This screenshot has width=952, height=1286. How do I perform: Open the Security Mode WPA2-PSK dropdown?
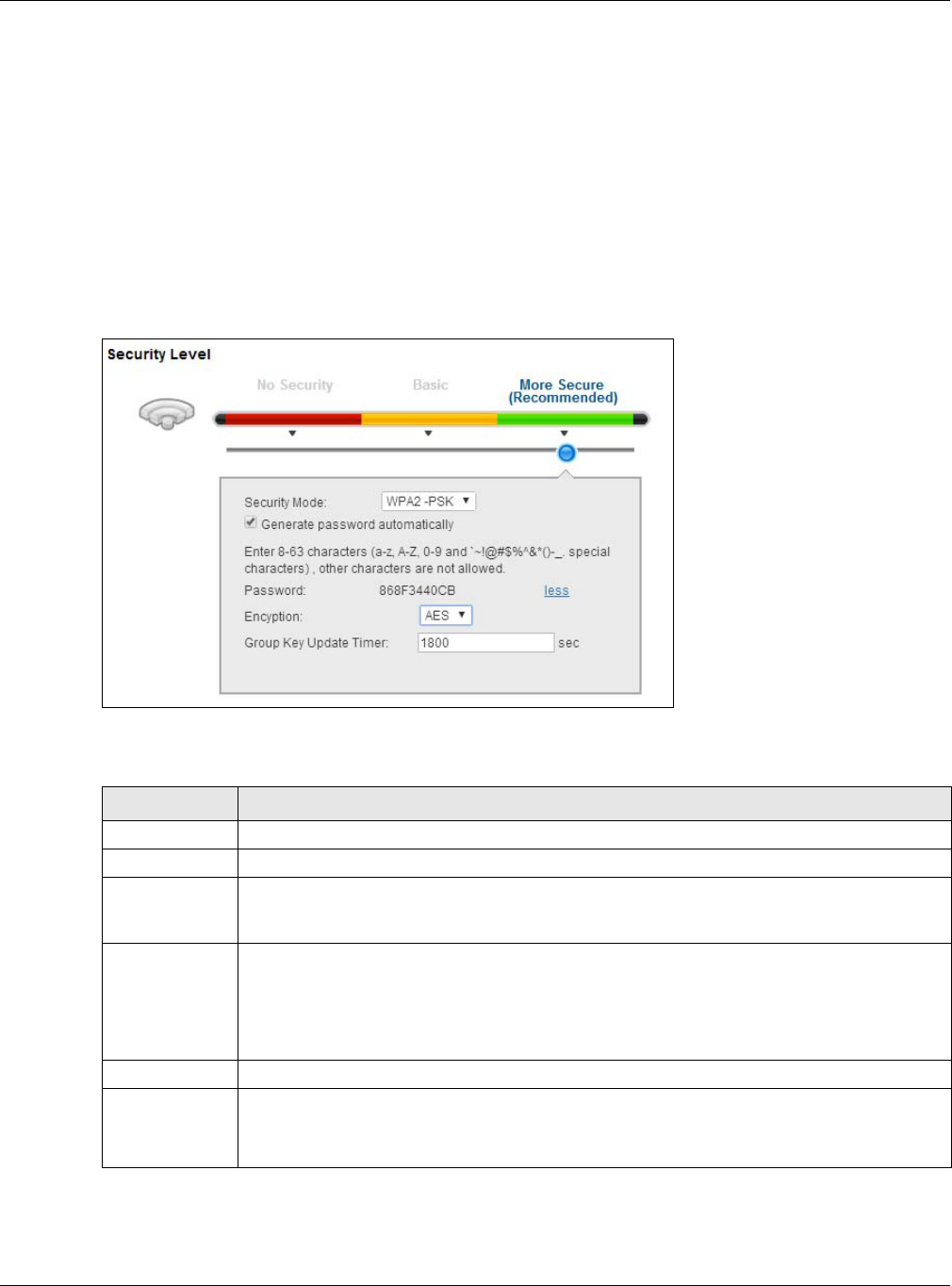pyautogui.click(x=428, y=502)
